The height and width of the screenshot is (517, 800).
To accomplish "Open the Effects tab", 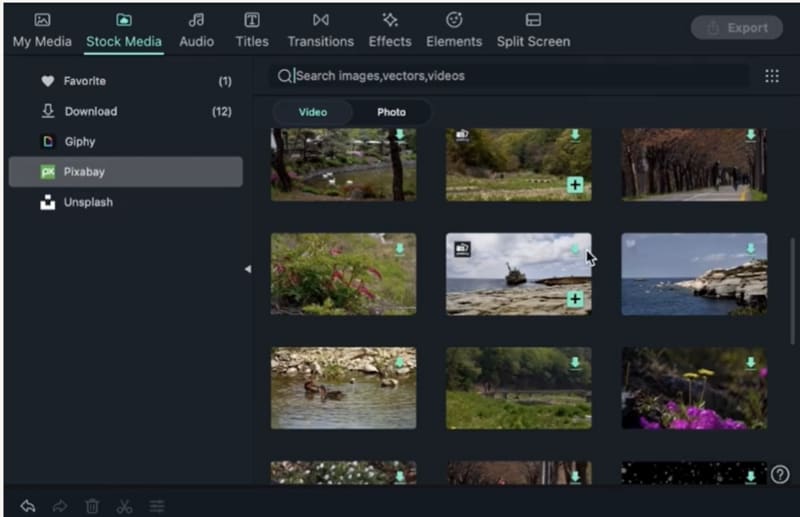I will 390,31.
